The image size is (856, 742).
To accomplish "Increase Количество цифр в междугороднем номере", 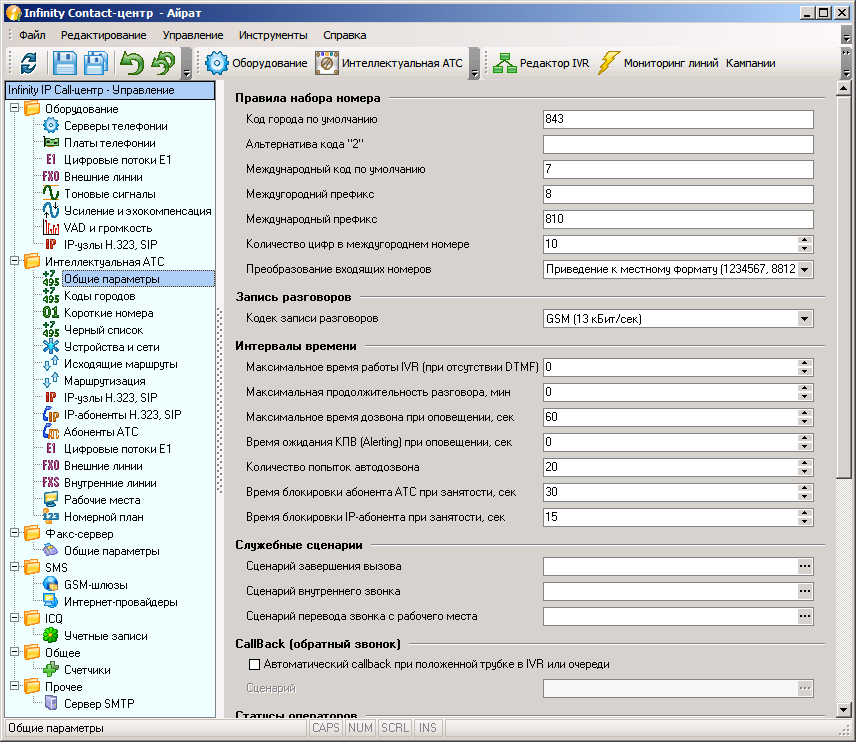I will click(x=805, y=240).
